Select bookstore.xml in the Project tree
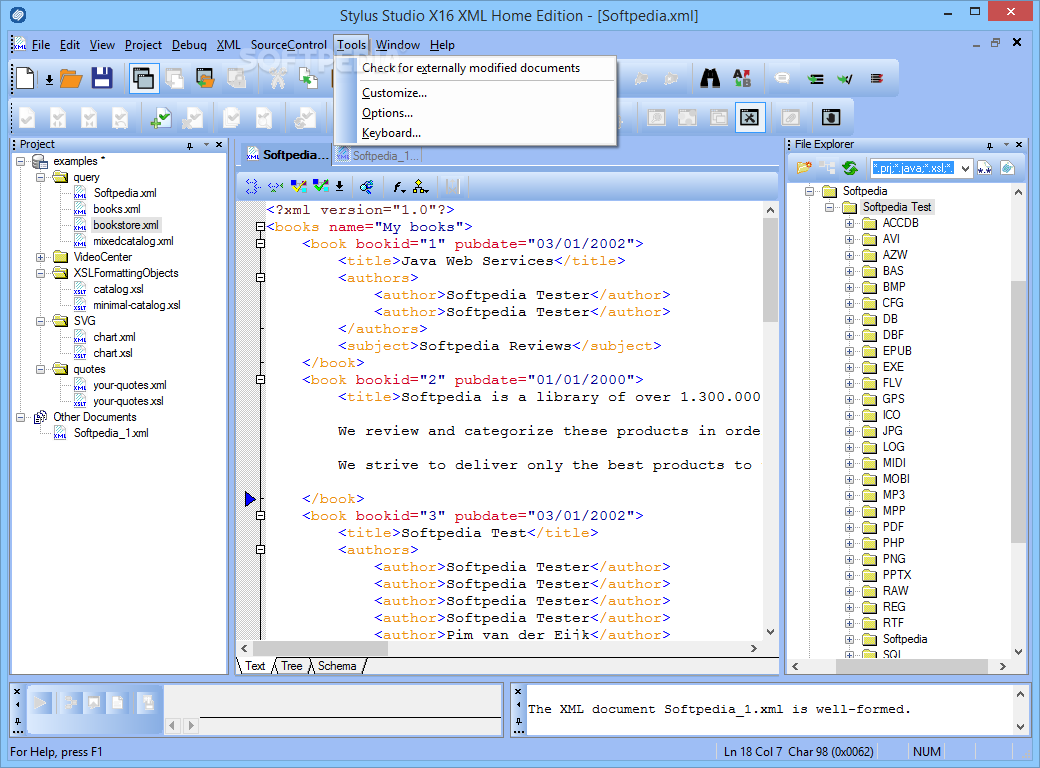Screen dimensions: 1040x768 click(x=126, y=225)
